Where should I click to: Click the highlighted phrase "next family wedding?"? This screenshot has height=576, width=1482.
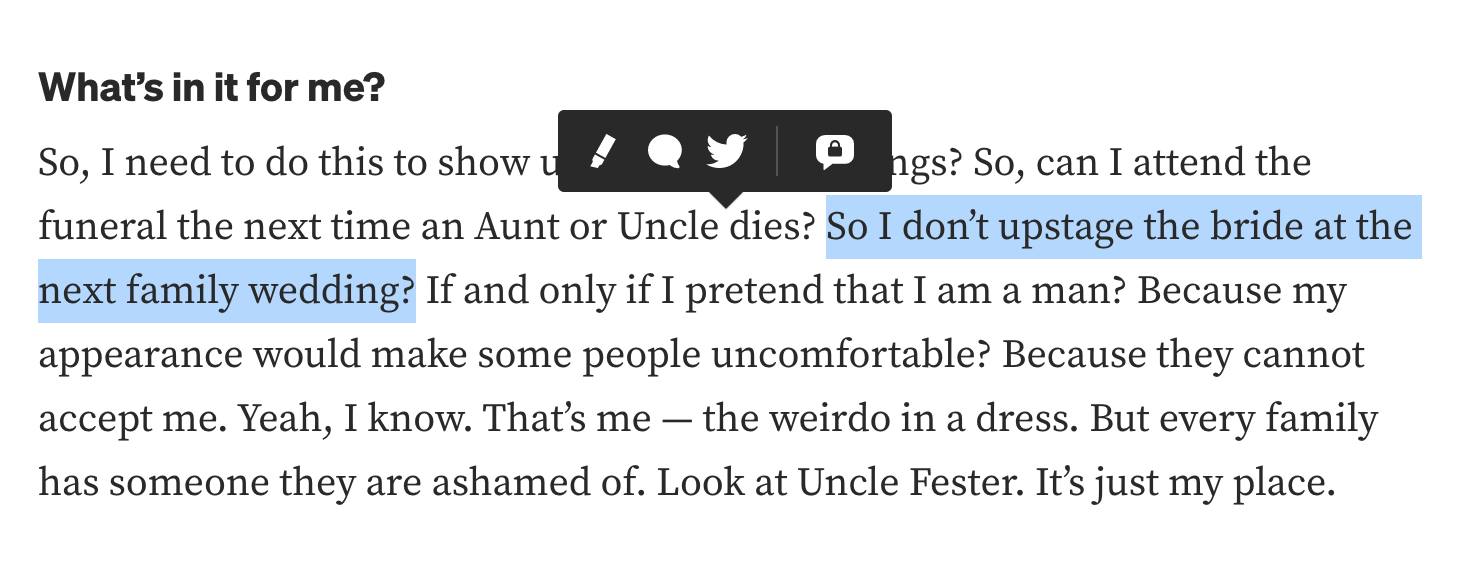pos(226,291)
